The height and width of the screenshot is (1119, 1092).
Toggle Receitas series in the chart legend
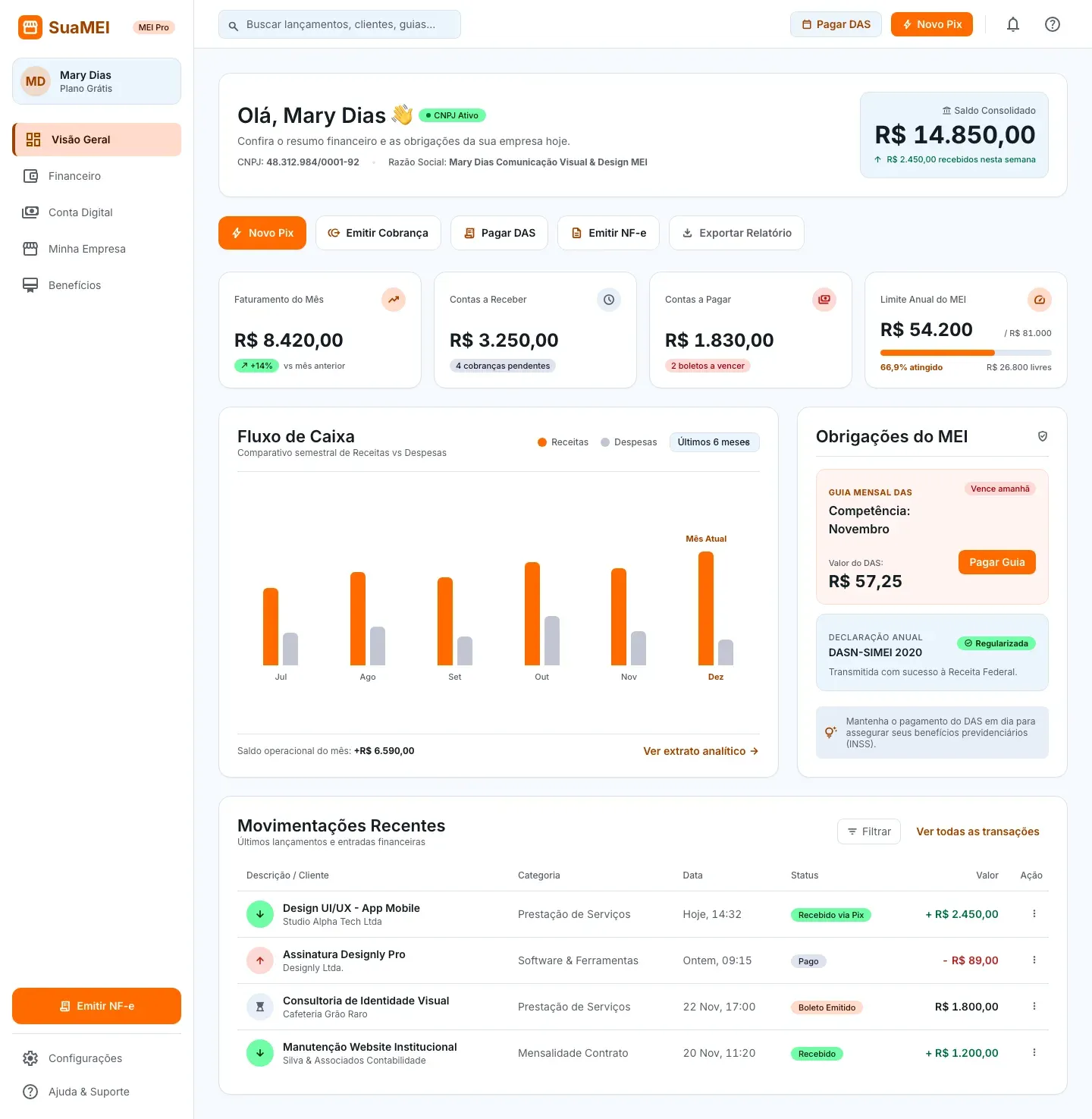click(x=563, y=442)
